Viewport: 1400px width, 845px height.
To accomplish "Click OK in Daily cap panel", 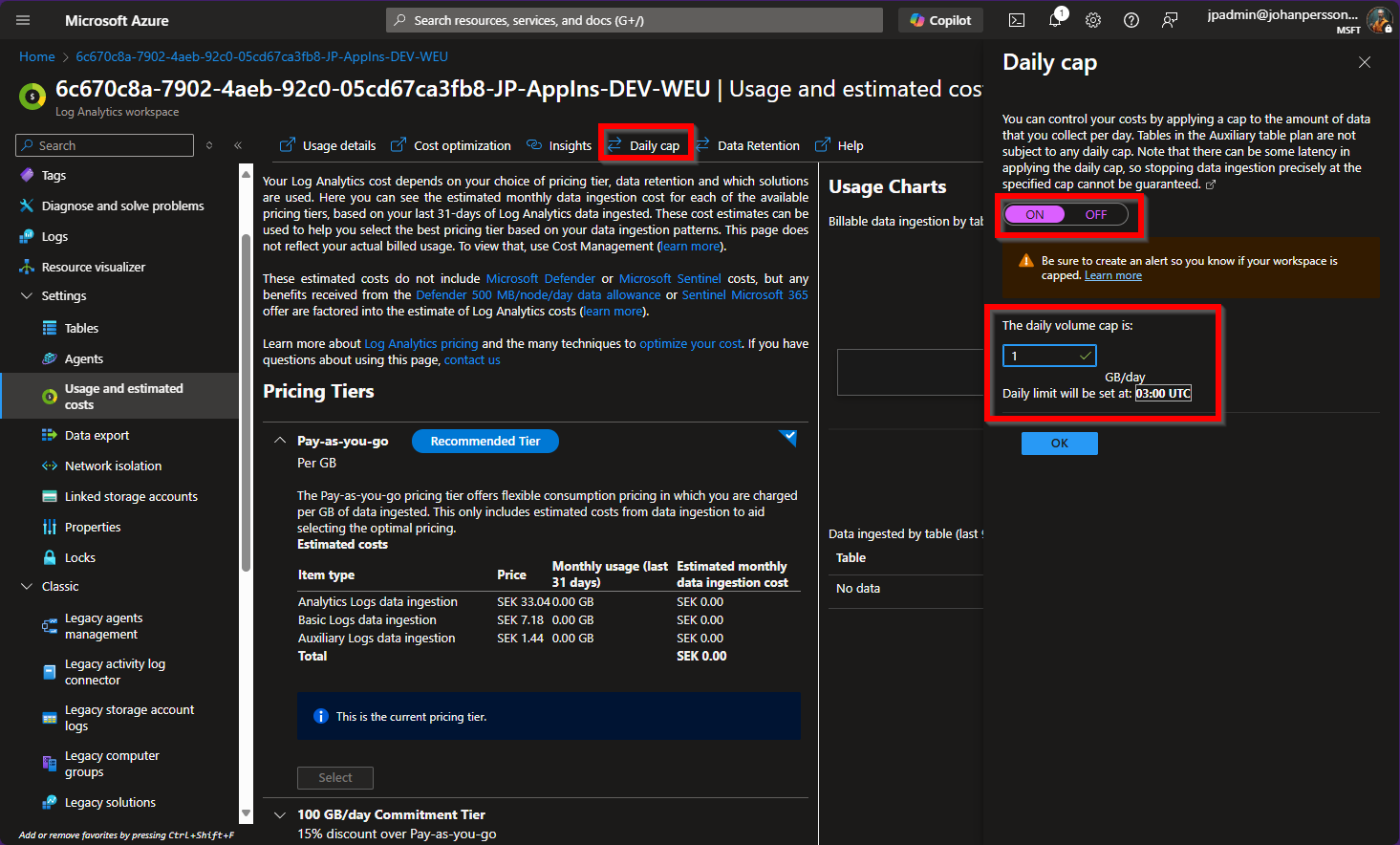I will pyautogui.click(x=1060, y=444).
